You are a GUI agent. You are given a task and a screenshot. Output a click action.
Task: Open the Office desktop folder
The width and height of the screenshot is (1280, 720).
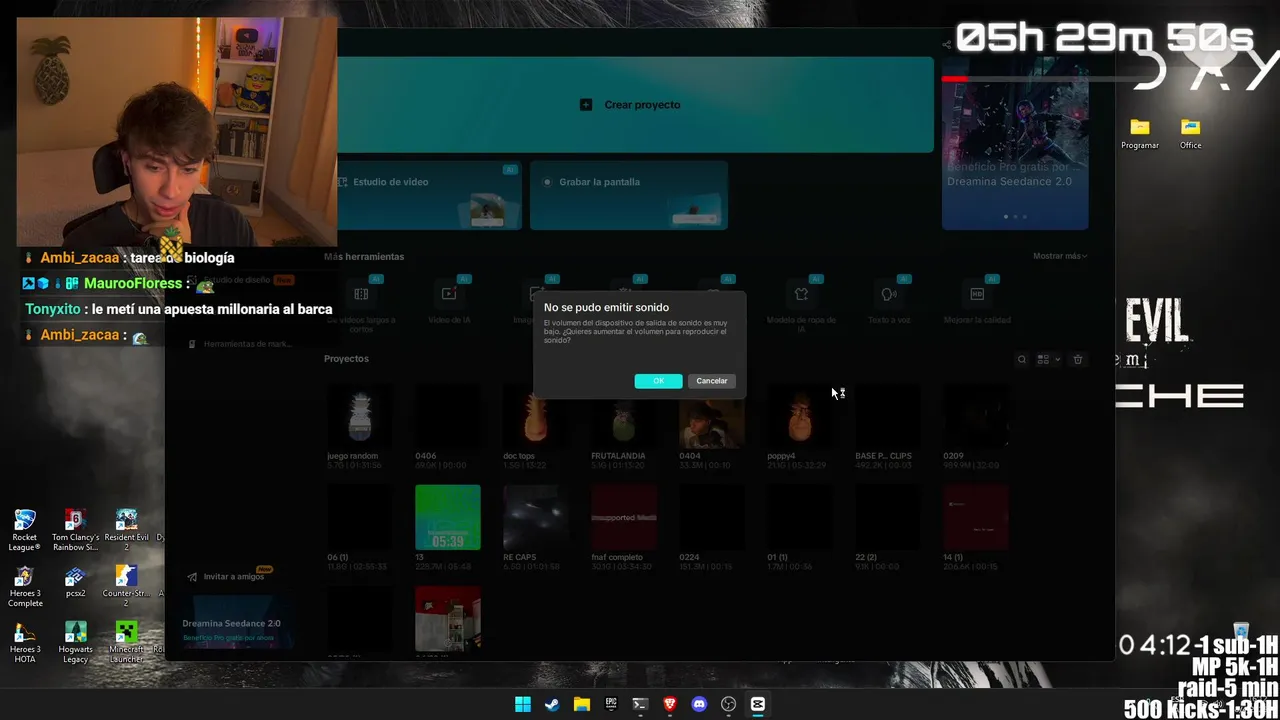1190,134
